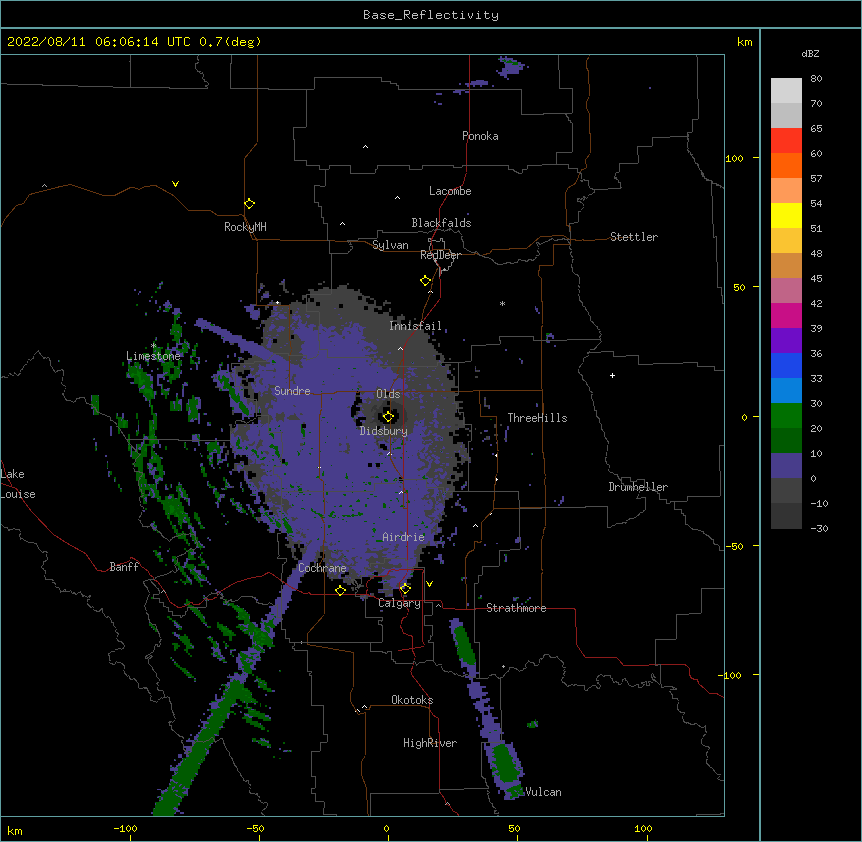862x842 pixels.
Task: Click the Calgary city label
Action: [399, 603]
